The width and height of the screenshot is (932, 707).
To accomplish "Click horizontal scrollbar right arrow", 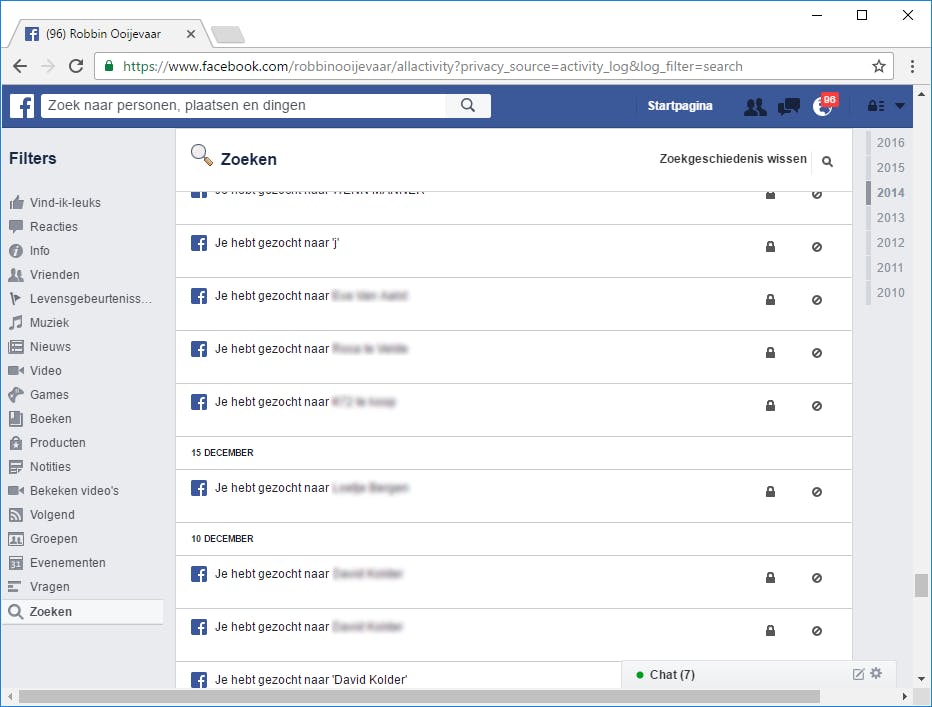I will pos(905,696).
